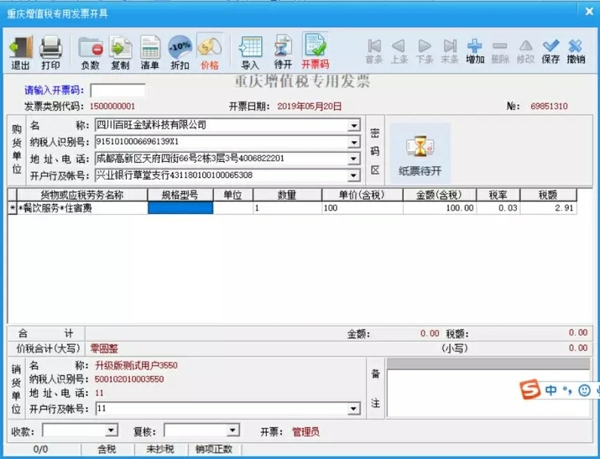Open the 清单 list icon

point(150,50)
